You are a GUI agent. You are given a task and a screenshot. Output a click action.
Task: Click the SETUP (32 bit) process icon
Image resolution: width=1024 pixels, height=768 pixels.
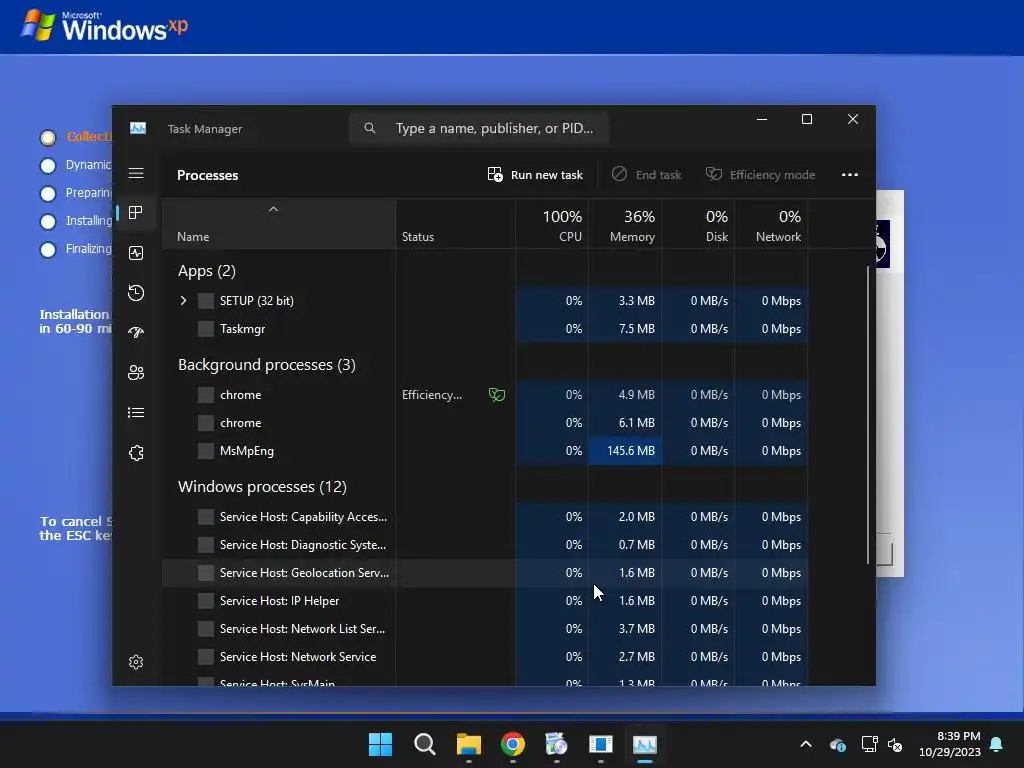click(x=206, y=300)
